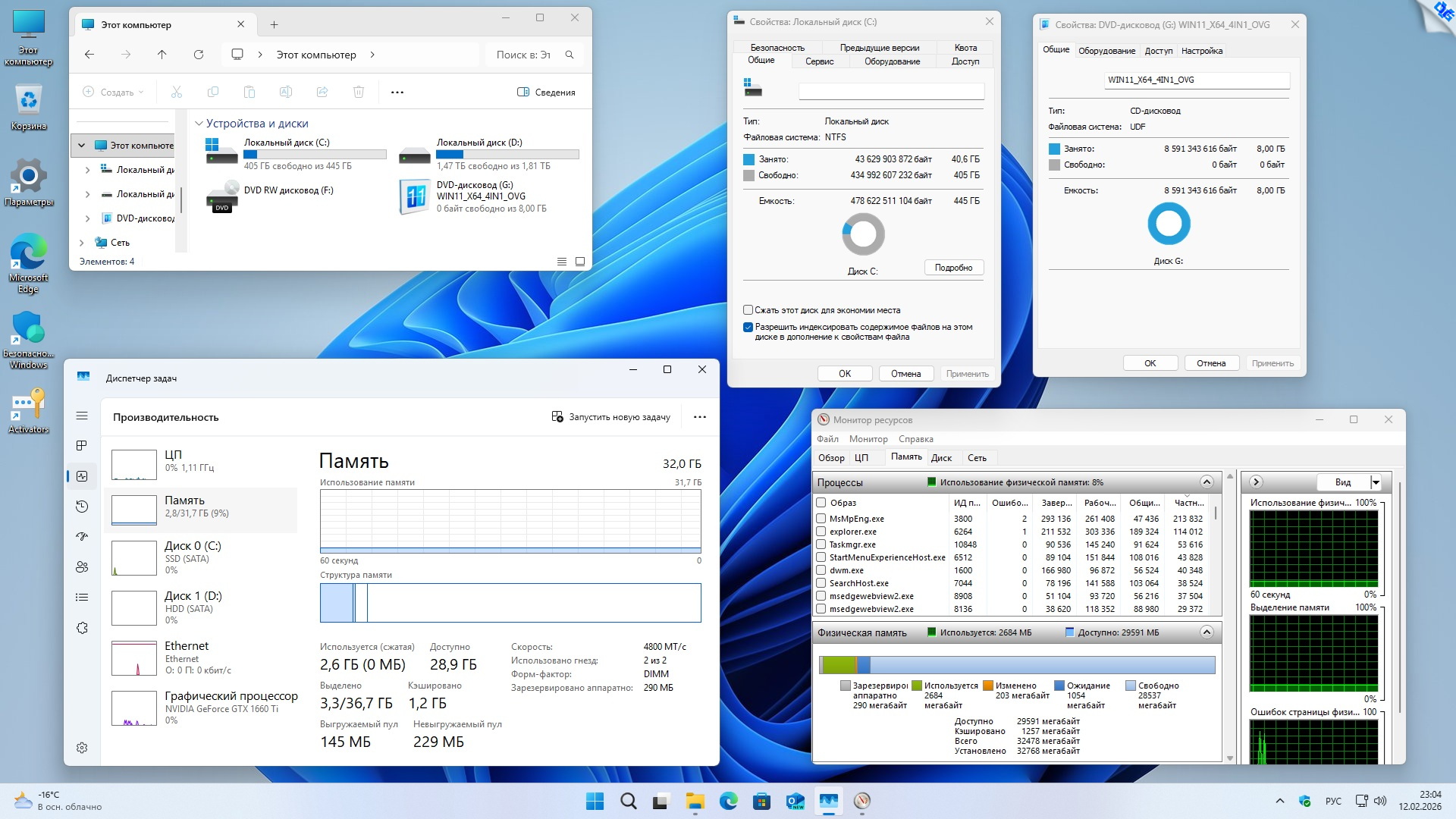
Task: Uncheck allow indexing files on drive checkbox
Action: [748, 328]
